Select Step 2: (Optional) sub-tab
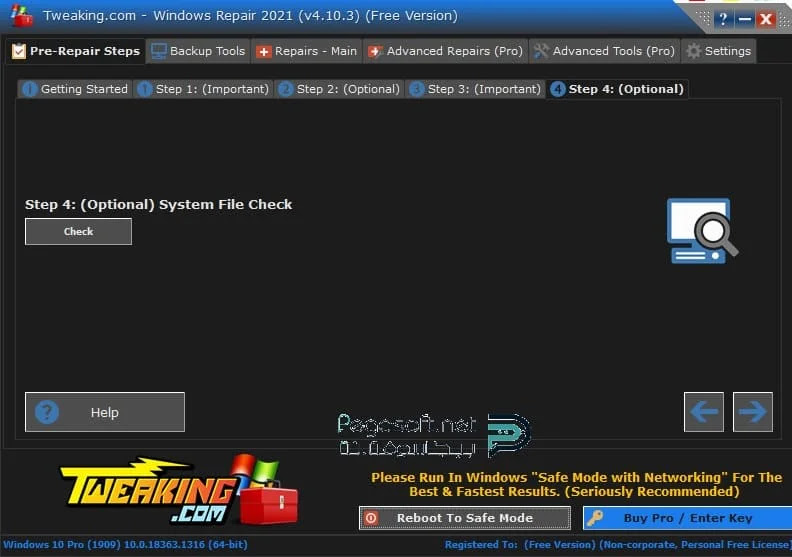 point(339,89)
